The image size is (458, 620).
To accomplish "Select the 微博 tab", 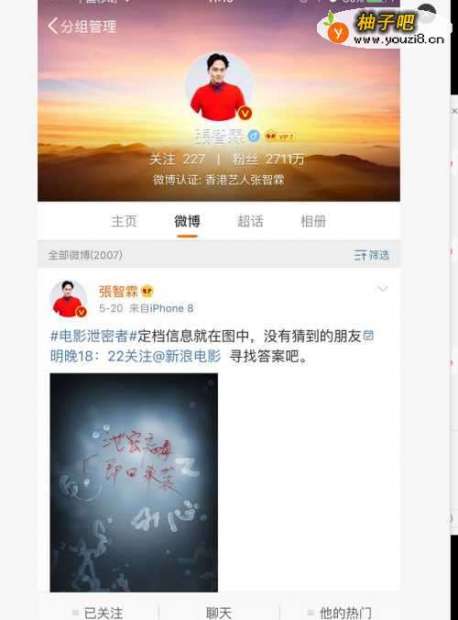I will point(187,221).
